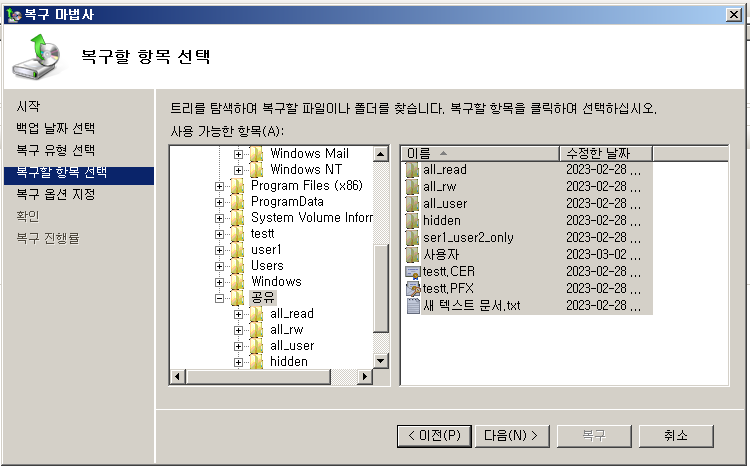
Task: Click all_rw folder icon in the tree
Action: click(x=257, y=330)
